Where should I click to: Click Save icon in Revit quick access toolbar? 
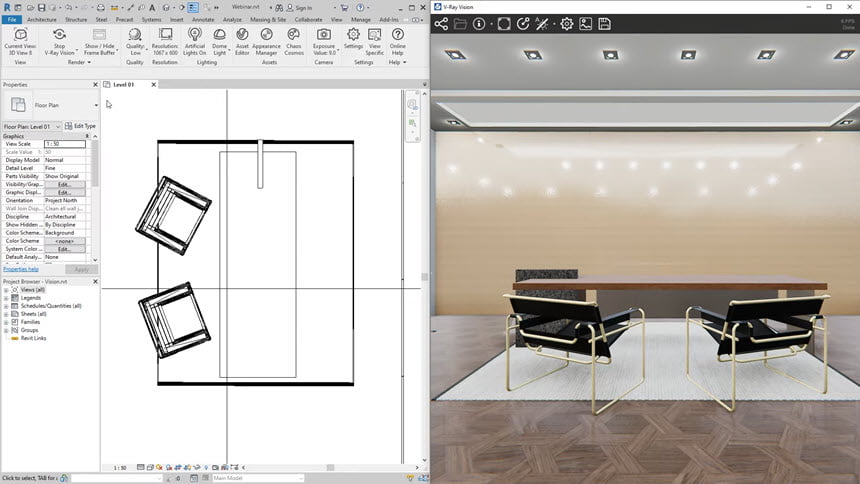point(41,8)
